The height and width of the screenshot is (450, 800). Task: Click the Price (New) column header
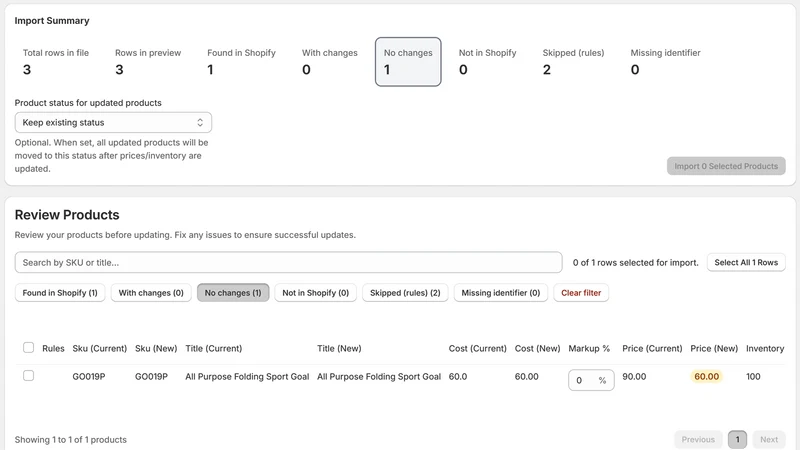714,348
